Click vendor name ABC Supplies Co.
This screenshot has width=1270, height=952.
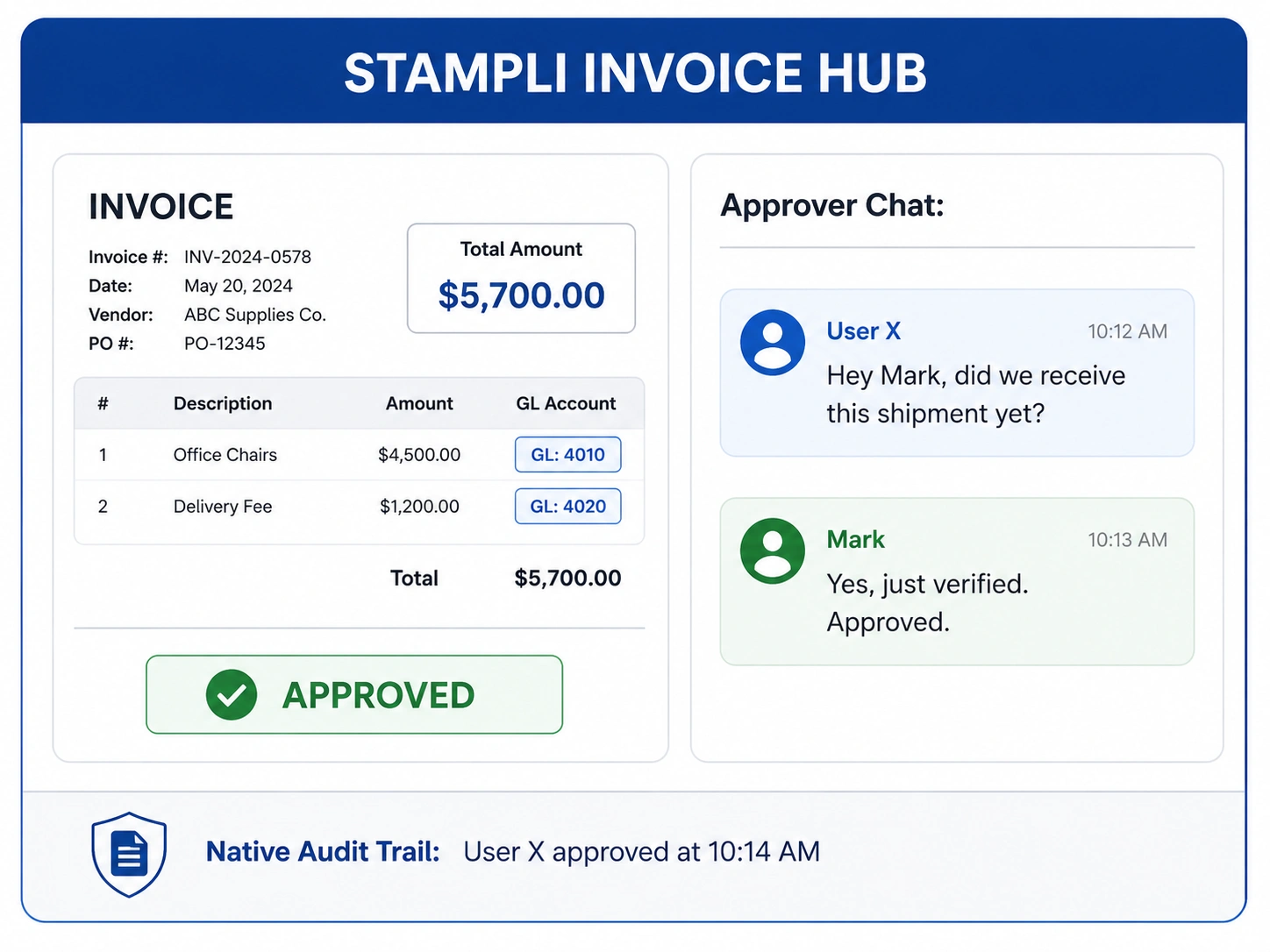click(x=255, y=315)
